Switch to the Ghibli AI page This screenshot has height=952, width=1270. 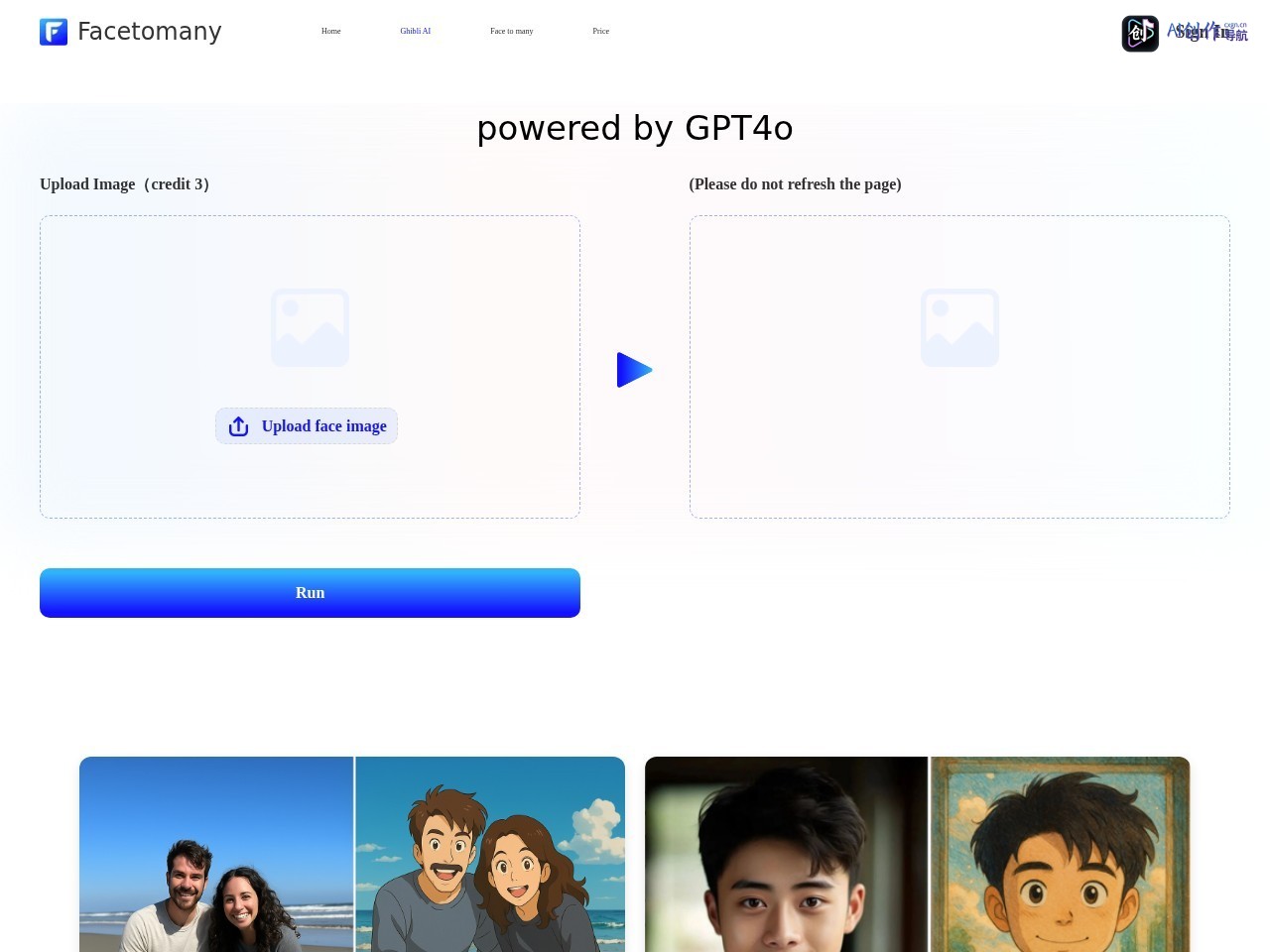point(416,31)
